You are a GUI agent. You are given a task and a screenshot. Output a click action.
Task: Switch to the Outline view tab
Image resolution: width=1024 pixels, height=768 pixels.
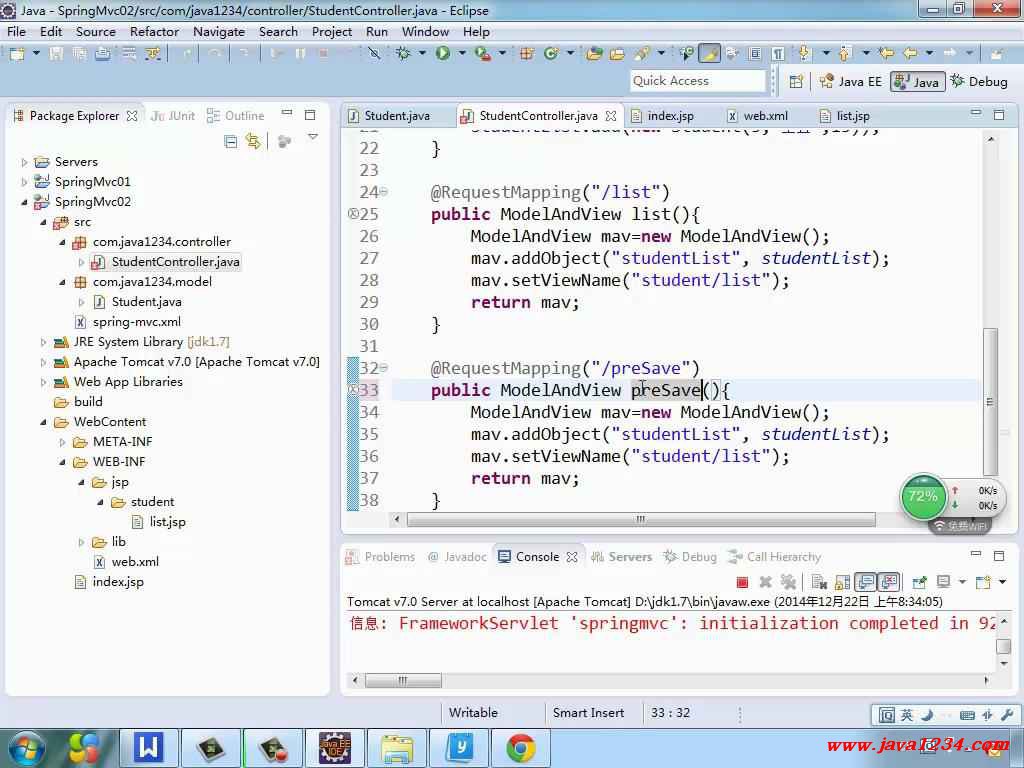[236, 116]
